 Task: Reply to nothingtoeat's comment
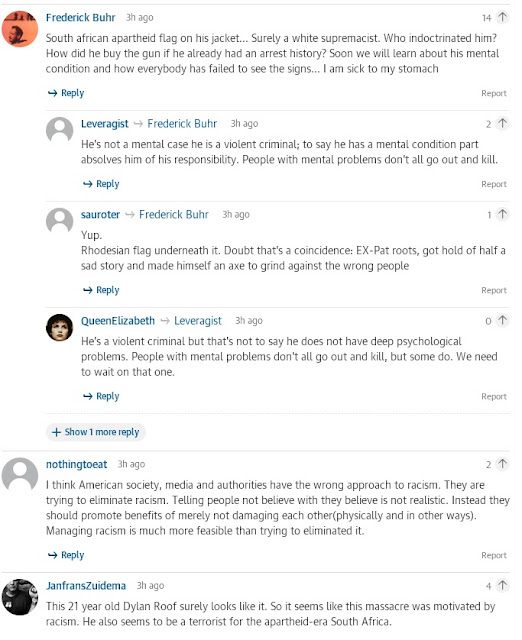66,555
